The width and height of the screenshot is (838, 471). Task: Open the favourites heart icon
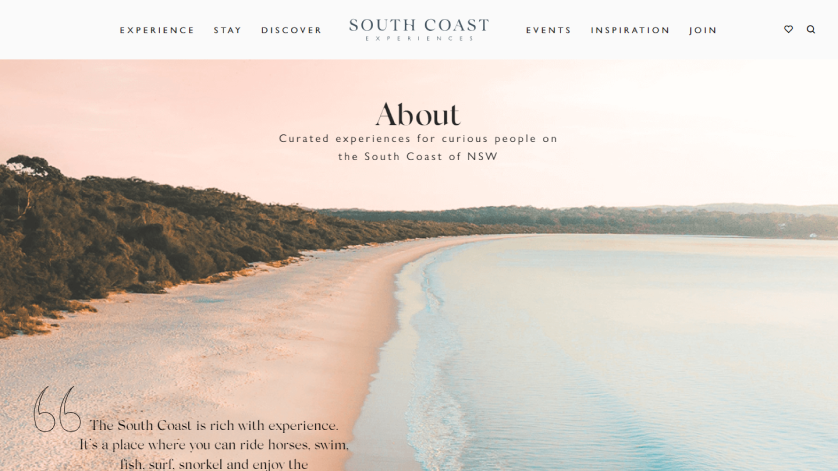click(x=788, y=29)
